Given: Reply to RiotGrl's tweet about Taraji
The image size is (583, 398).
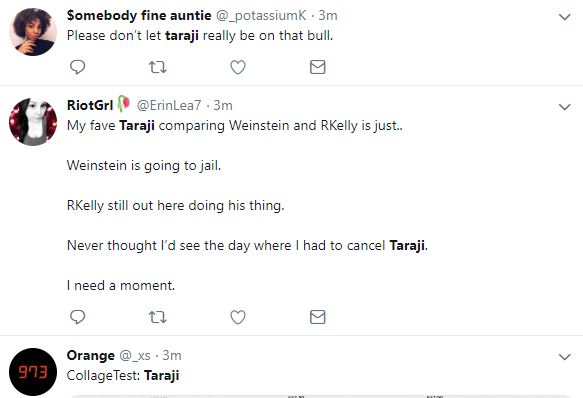Looking at the screenshot, I should pos(77,317).
